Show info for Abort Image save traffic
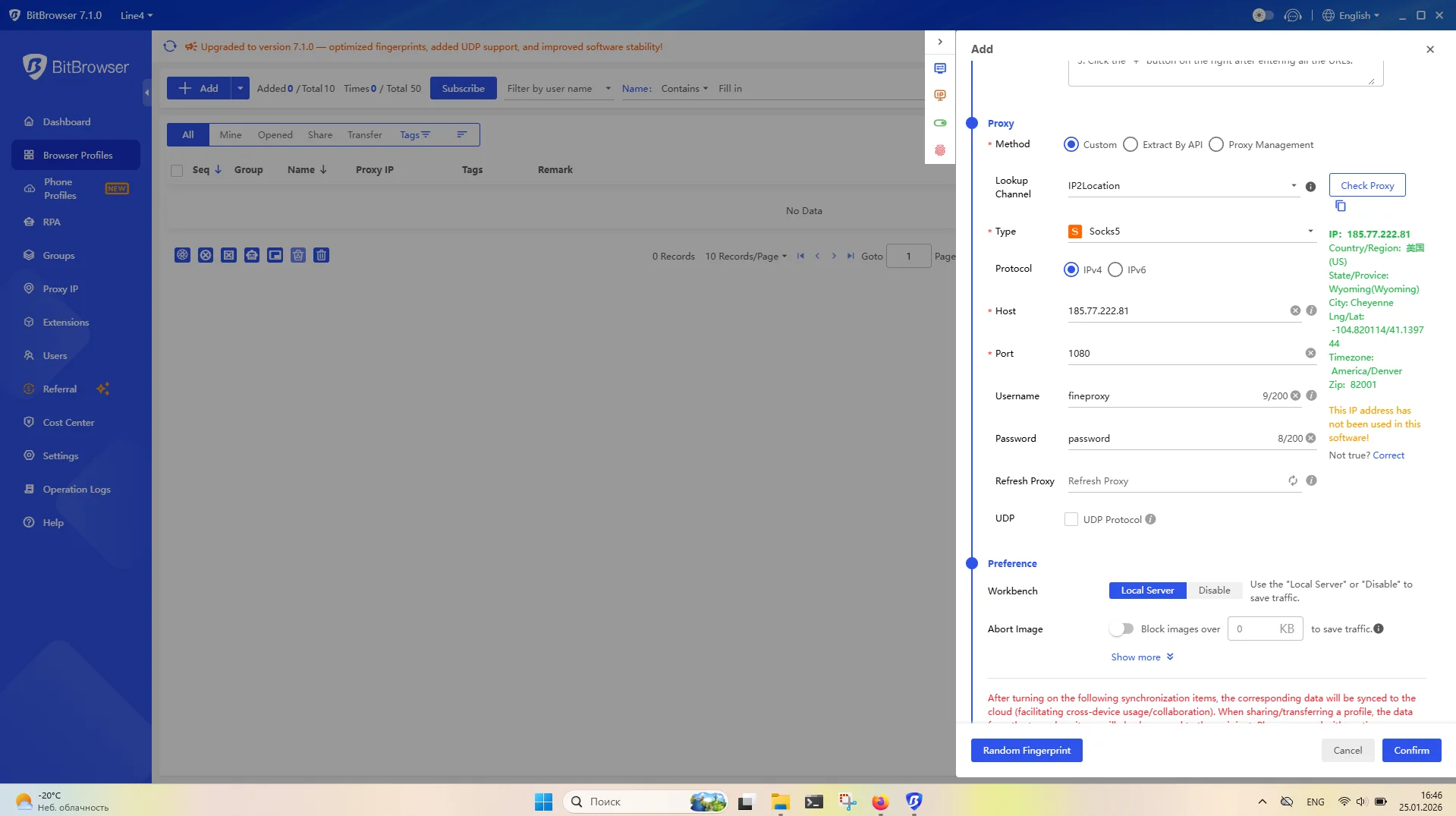This screenshot has width=1456, height=816. tap(1379, 629)
